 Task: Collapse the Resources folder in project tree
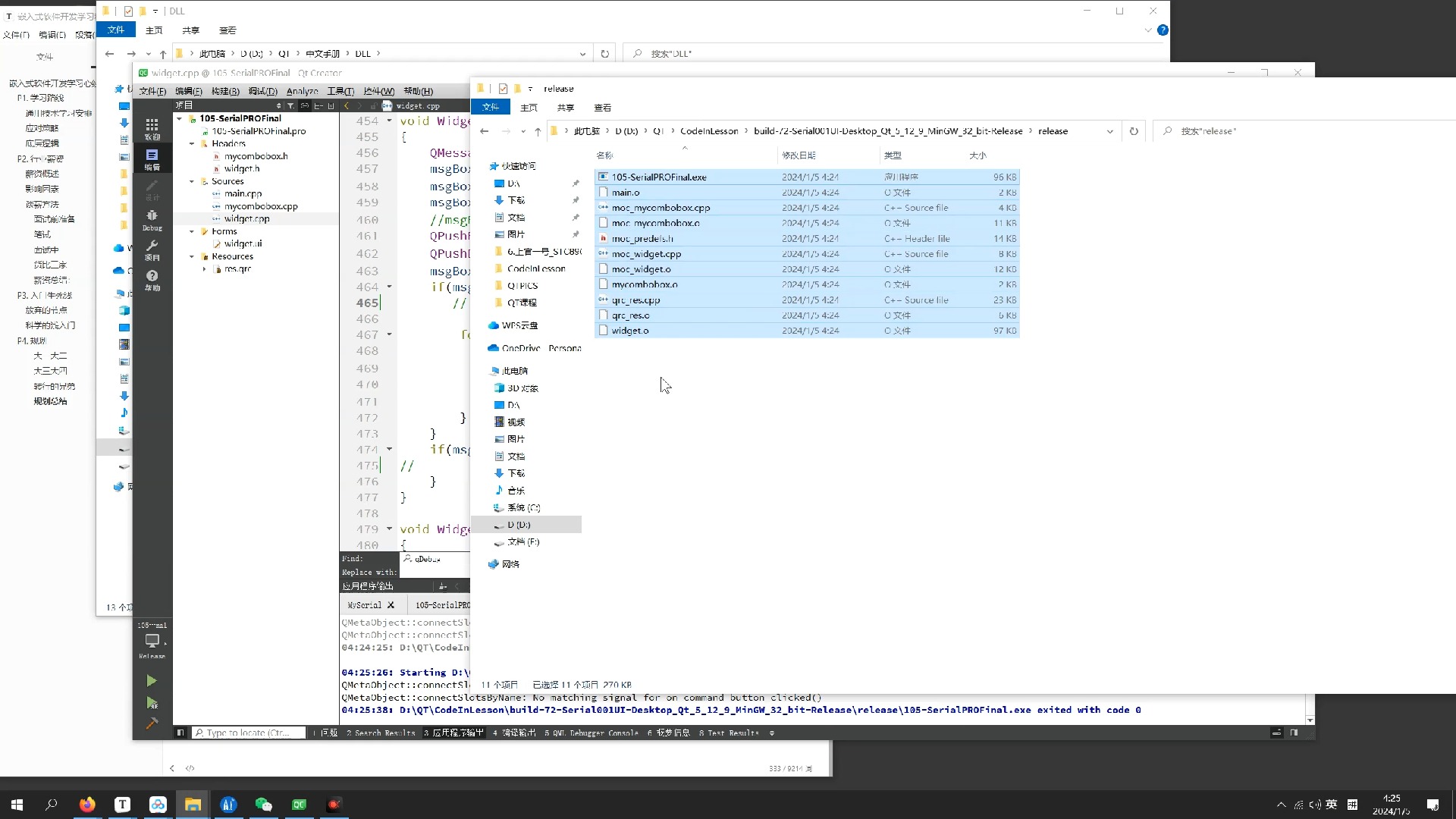(192, 256)
